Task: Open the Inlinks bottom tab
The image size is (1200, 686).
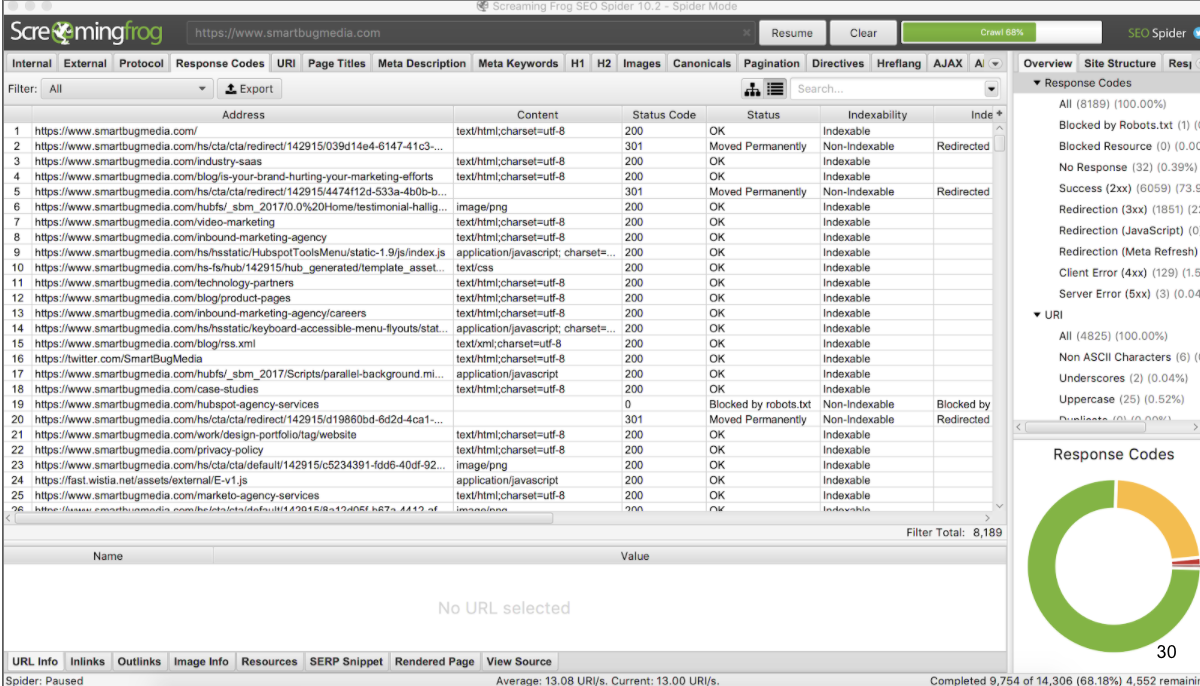Action: 87,661
